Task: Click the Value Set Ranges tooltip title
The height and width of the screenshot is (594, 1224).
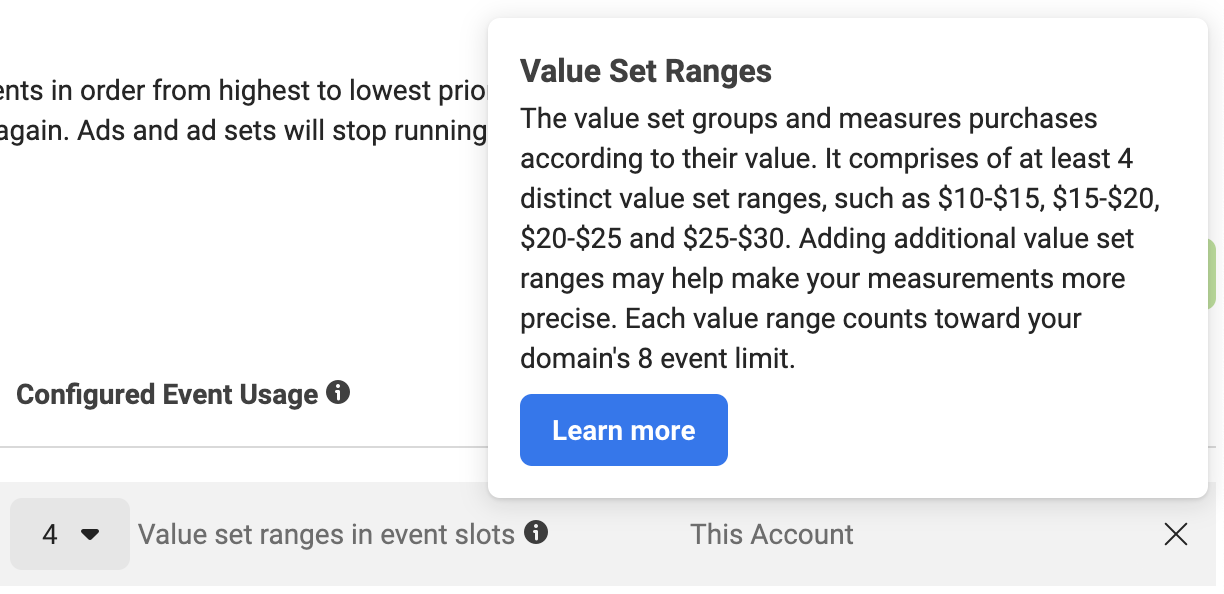Action: click(x=646, y=71)
